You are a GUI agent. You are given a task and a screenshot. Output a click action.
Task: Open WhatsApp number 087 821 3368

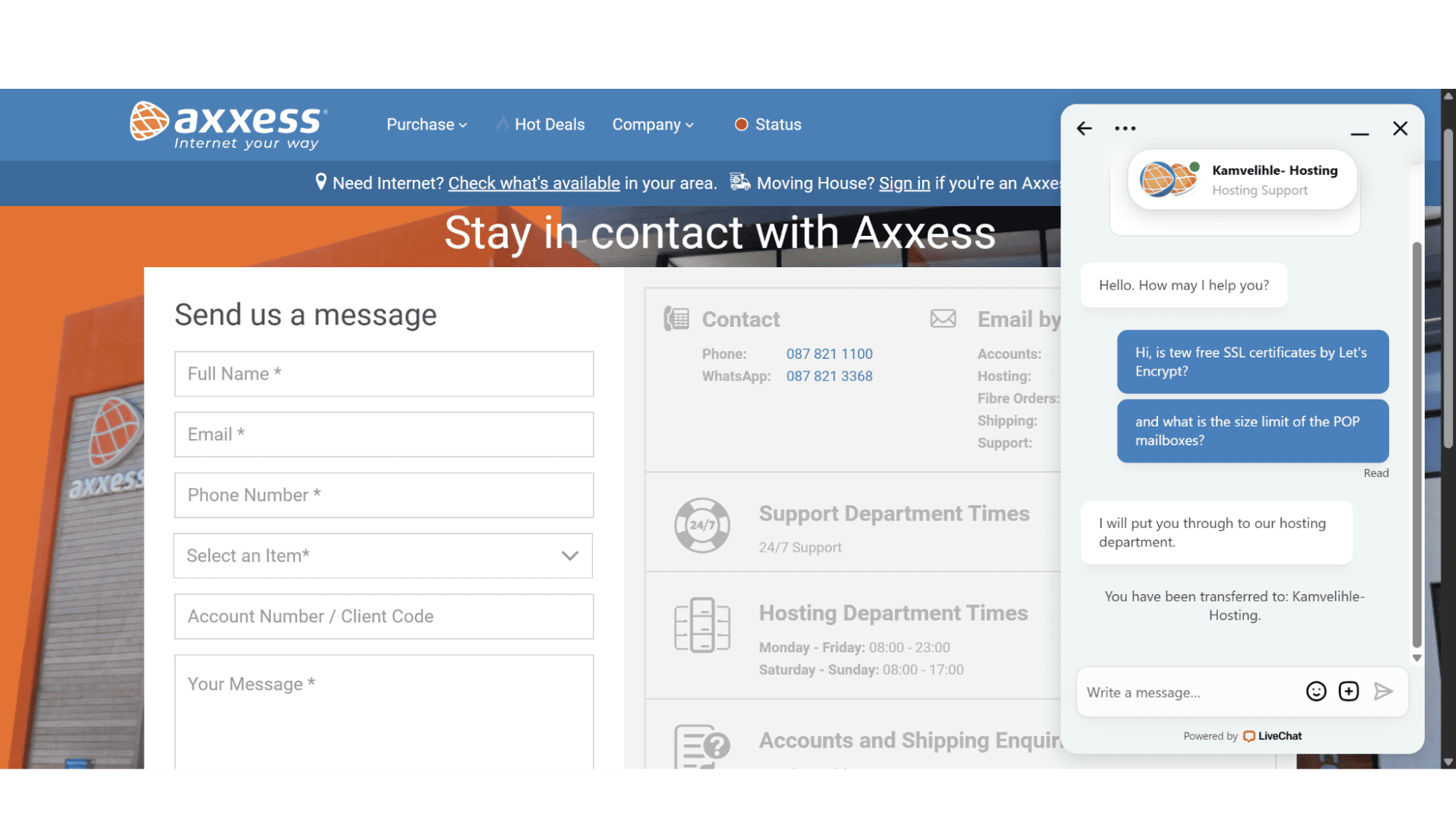(830, 376)
